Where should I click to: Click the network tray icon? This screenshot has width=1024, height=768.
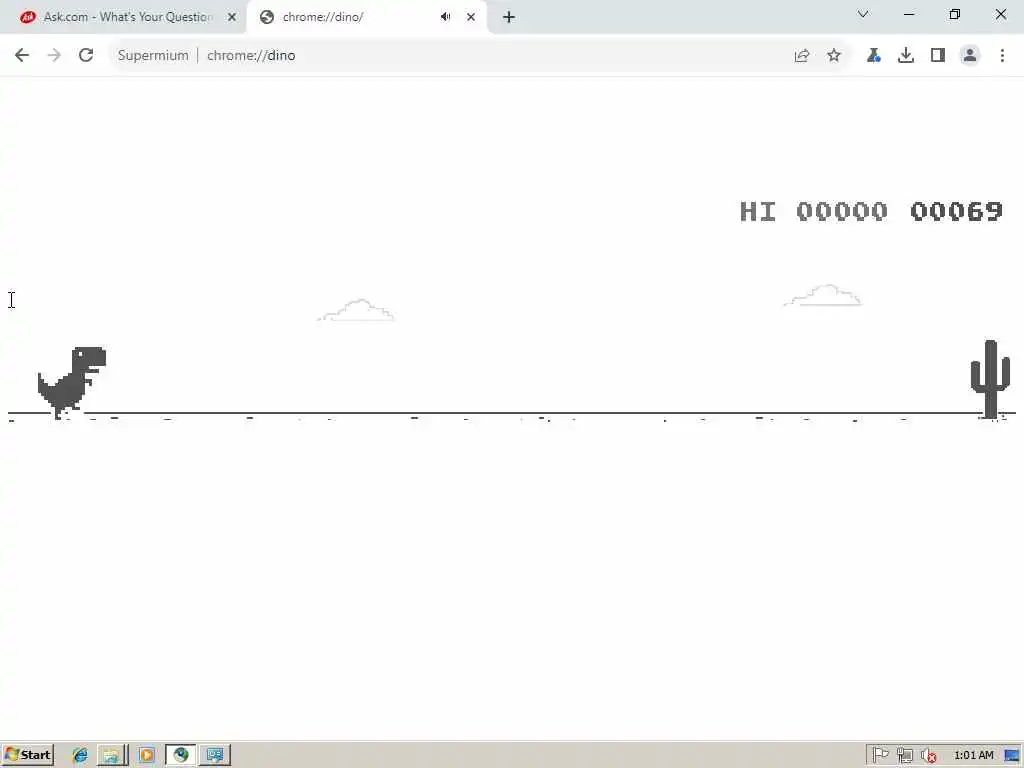(x=904, y=755)
